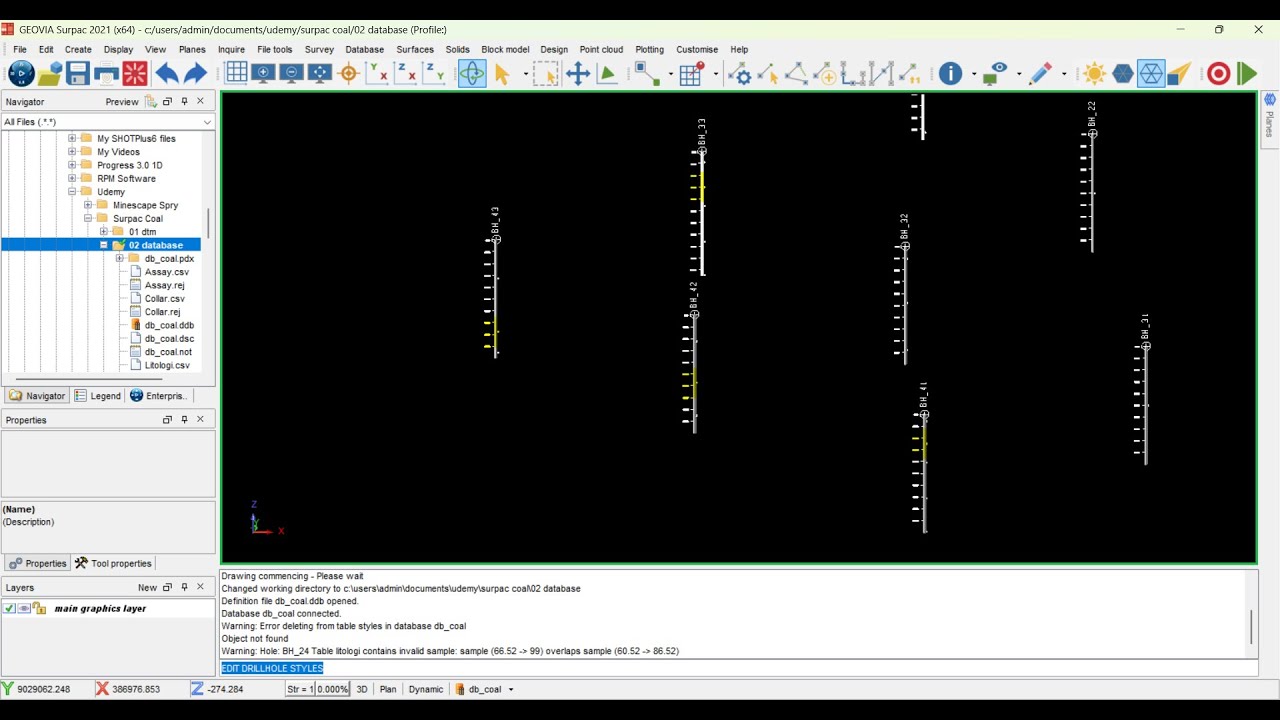Click the red reset graphics icon
The width and height of the screenshot is (1280, 720).
(x=135, y=73)
